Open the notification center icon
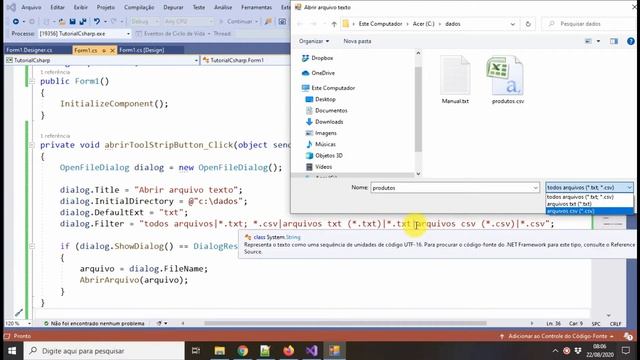The height and width of the screenshot is (360, 640). [626, 351]
